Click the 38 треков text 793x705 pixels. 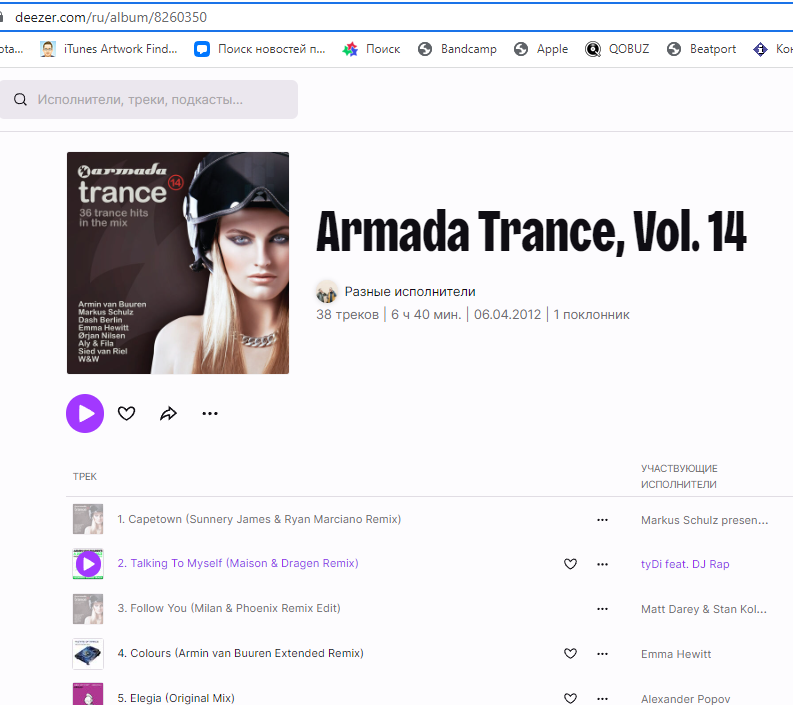point(347,315)
